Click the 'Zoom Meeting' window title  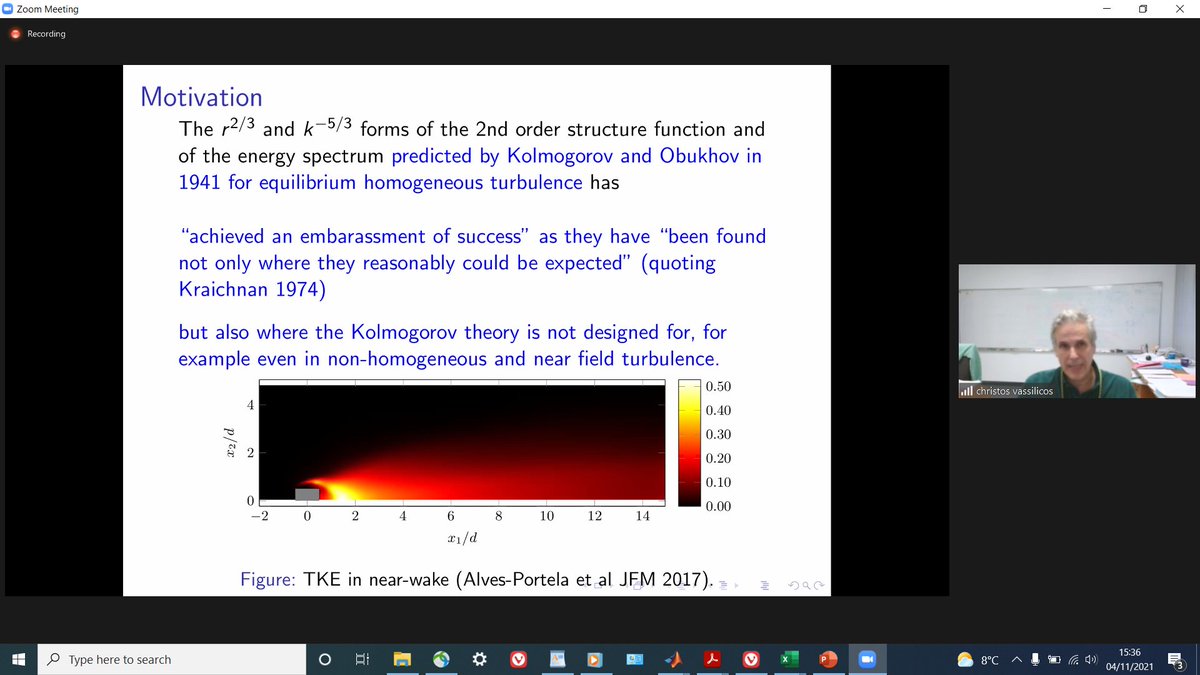[47, 9]
